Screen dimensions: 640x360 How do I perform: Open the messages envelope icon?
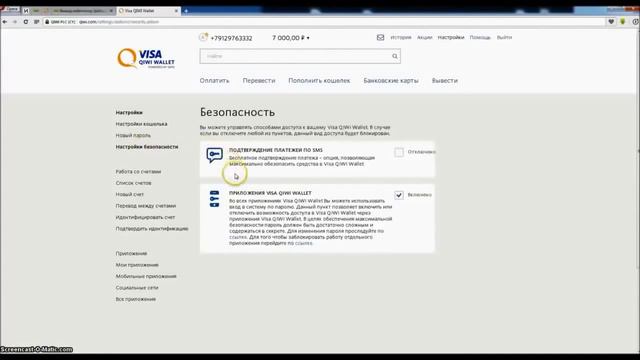click(380, 38)
